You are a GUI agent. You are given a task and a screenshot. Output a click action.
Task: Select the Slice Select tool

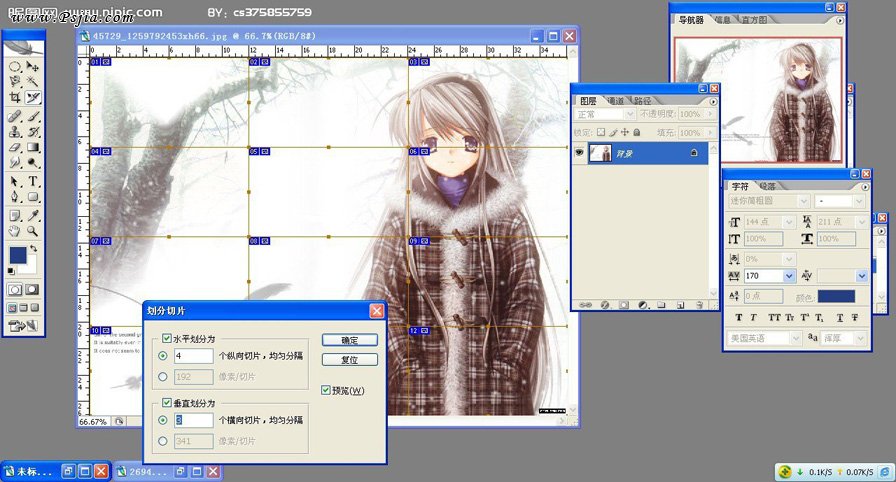coord(33,98)
